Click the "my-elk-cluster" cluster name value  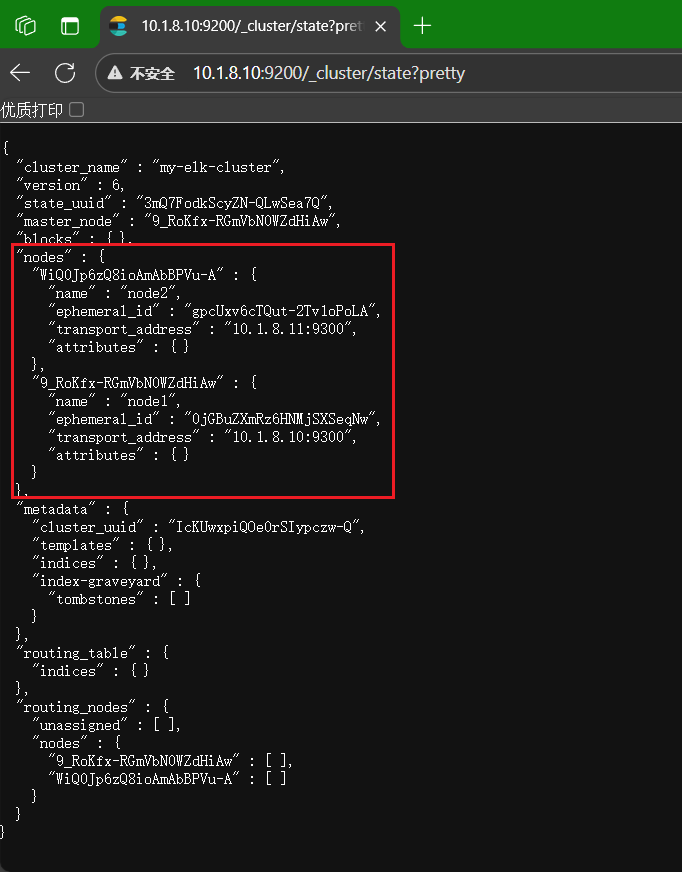[x=215, y=167]
